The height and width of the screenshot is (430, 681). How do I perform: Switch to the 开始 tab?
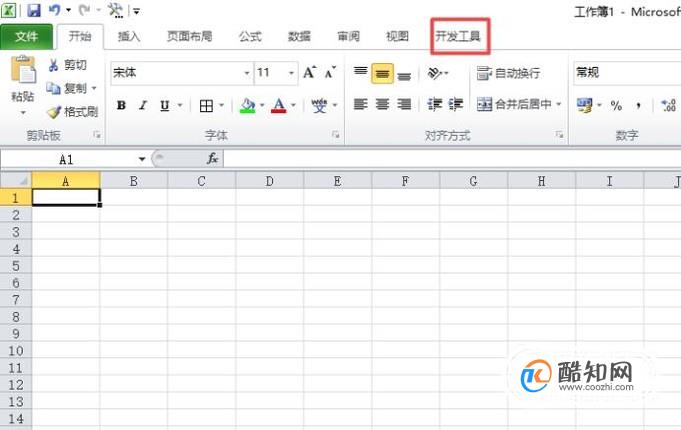pyautogui.click(x=80, y=36)
